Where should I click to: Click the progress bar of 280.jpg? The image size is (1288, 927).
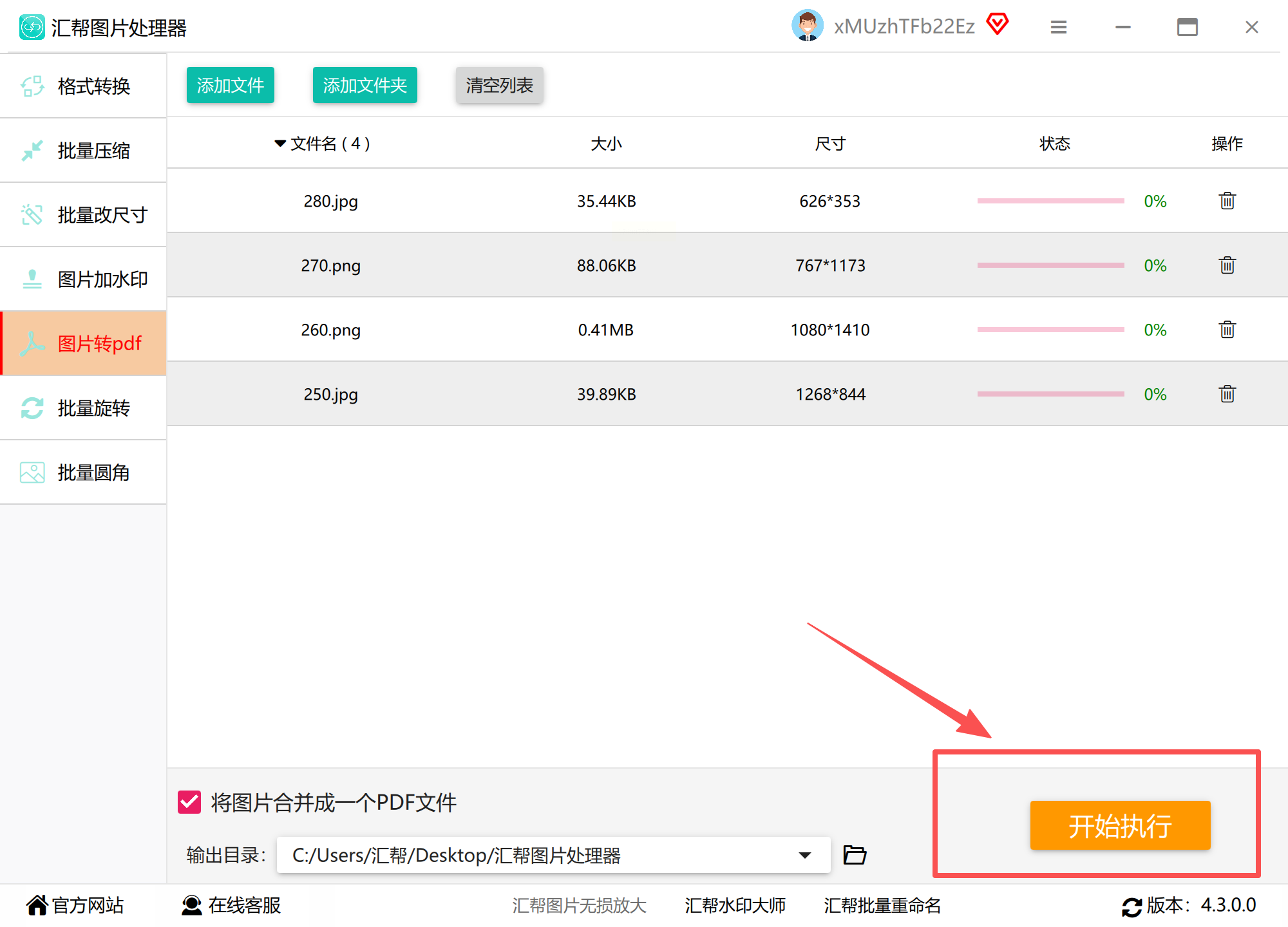[1050, 201]
